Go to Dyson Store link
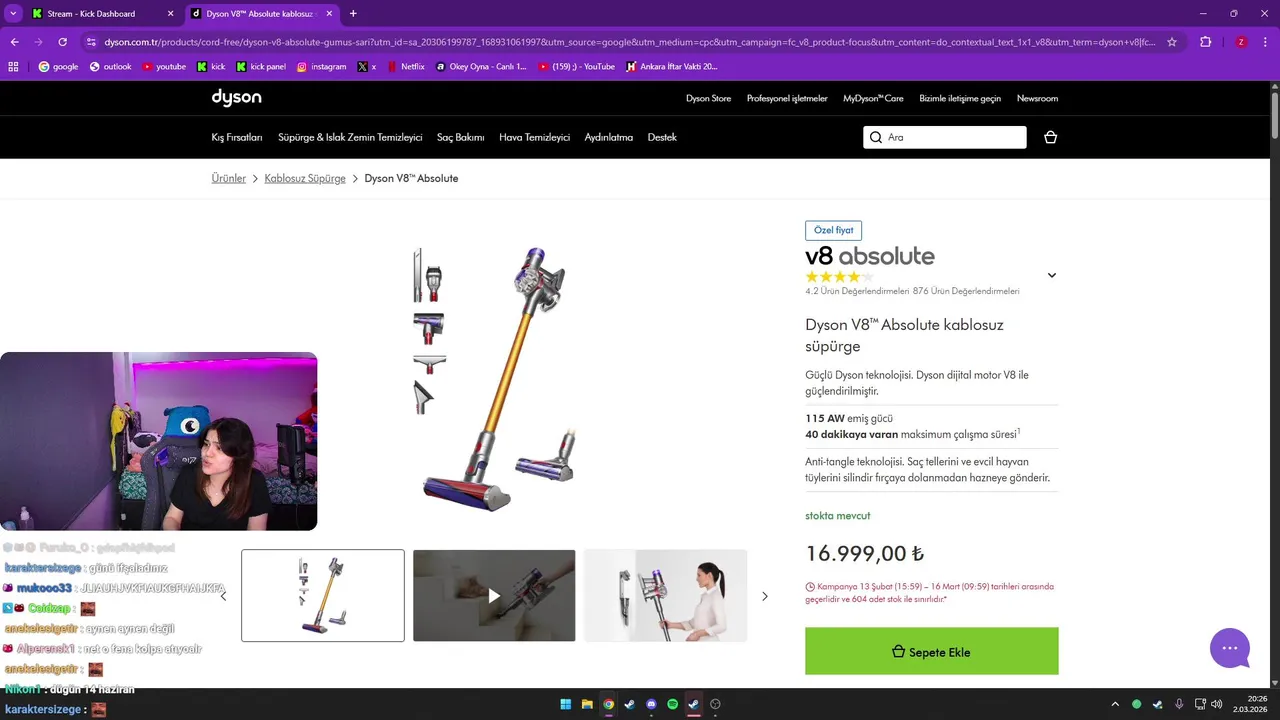Viewport: 1280px width, 720px height. (x=708, y=98)
